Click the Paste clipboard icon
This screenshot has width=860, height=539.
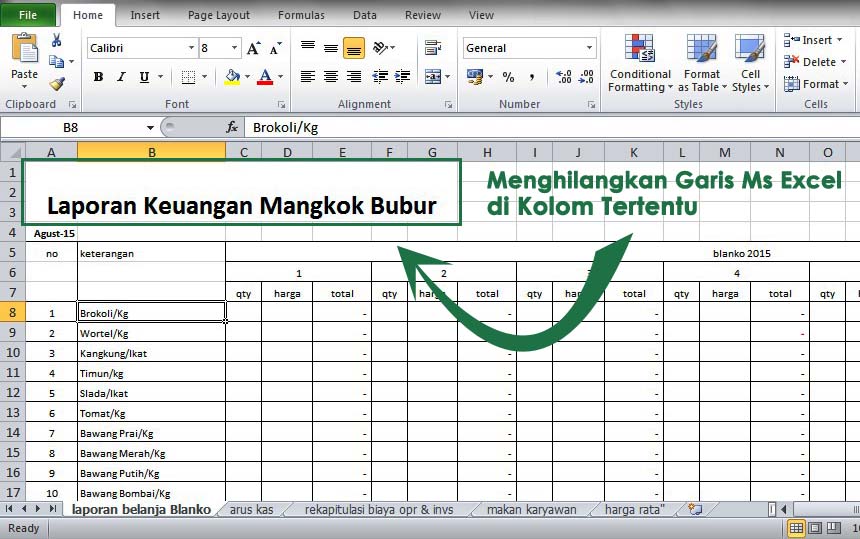[x=25, y=48]
